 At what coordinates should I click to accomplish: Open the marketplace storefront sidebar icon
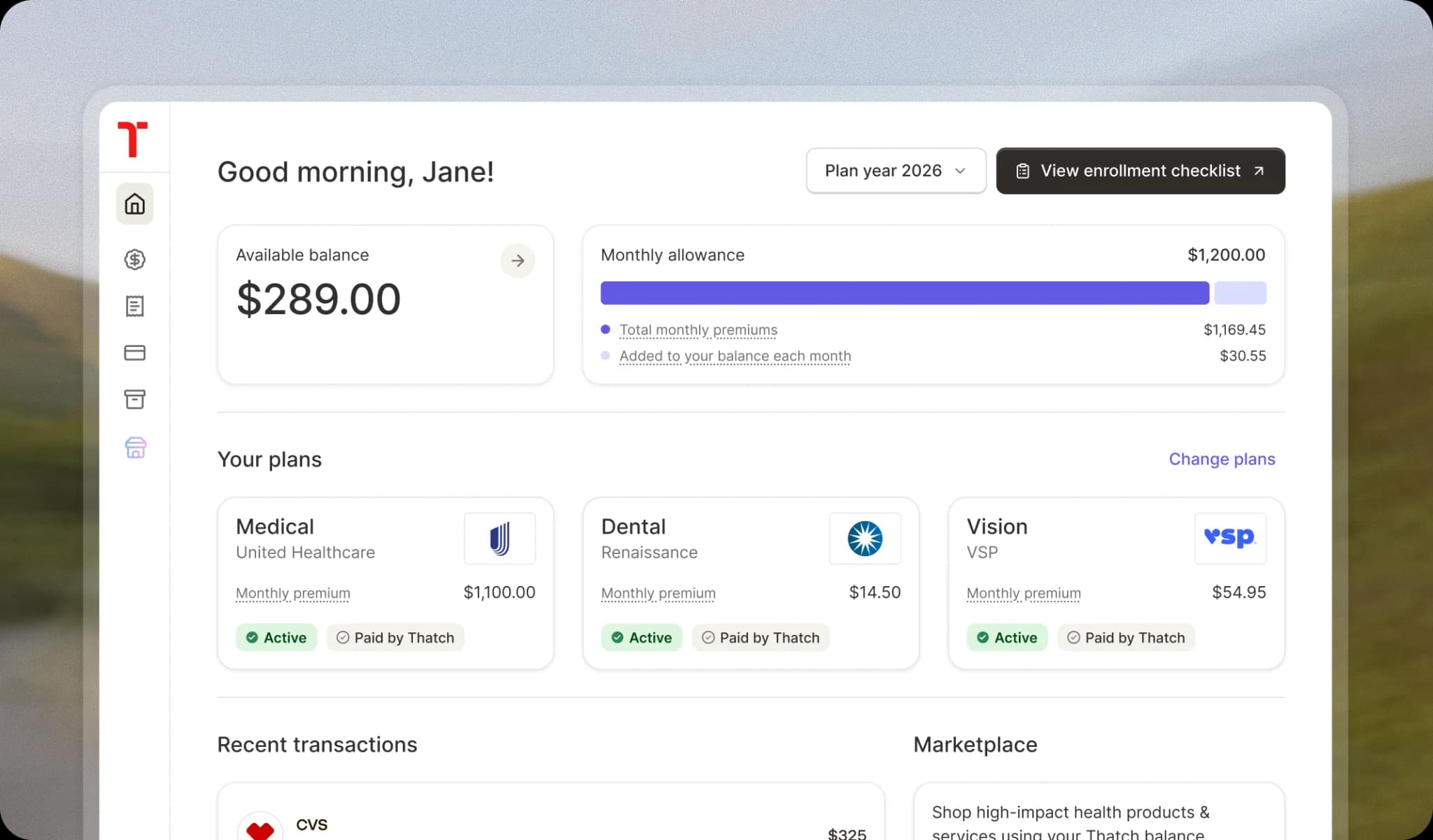tap(135, 448)
